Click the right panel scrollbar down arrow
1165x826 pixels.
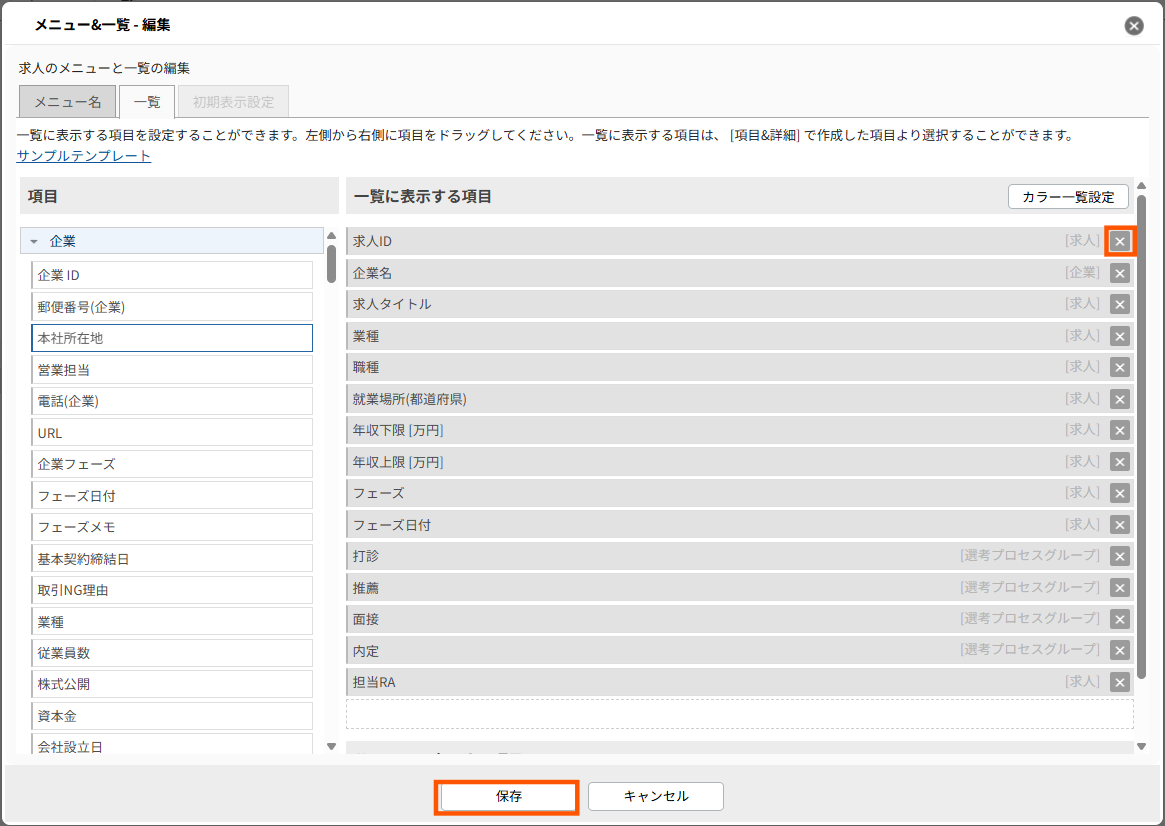pyautogui.click(x=1141, y=747)
